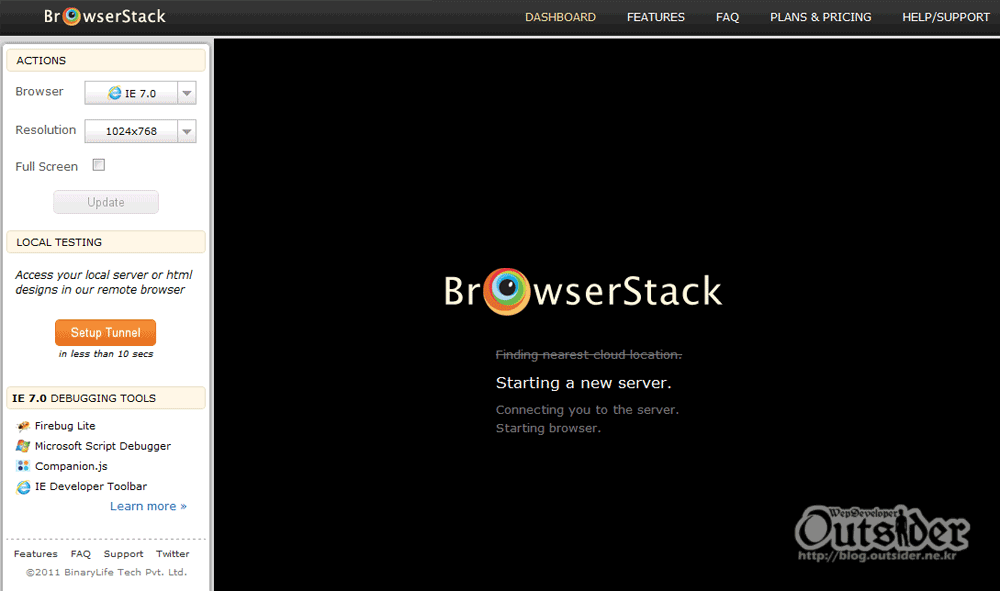This screenshot has height=591, width=1000.
Task: Click the IE Developer Toolbar icon
Action: click(24, 487)
